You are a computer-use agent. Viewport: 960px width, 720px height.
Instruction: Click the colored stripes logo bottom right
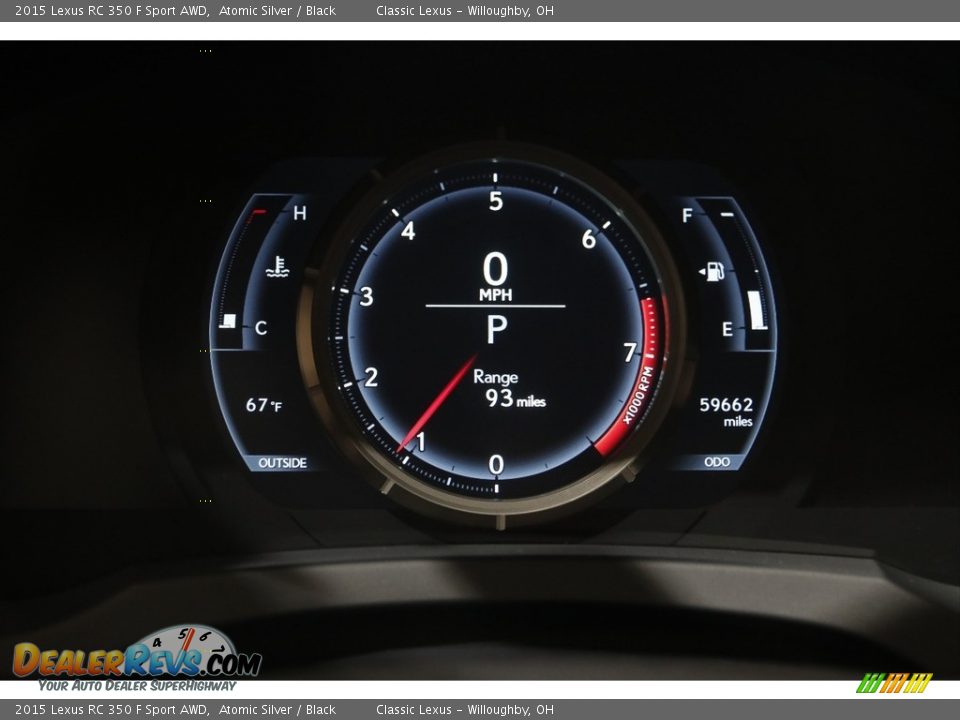point(894,683)
